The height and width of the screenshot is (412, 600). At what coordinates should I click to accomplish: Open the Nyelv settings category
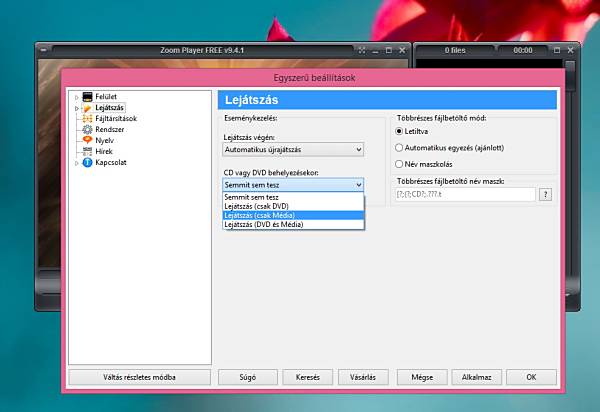point(104,140)
